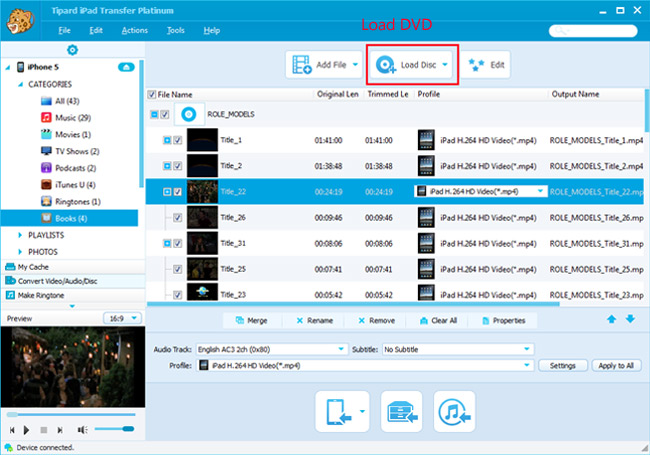Skip to previous frame in preview
Screen dimensions: 650x455
click(x=12, y=430)
